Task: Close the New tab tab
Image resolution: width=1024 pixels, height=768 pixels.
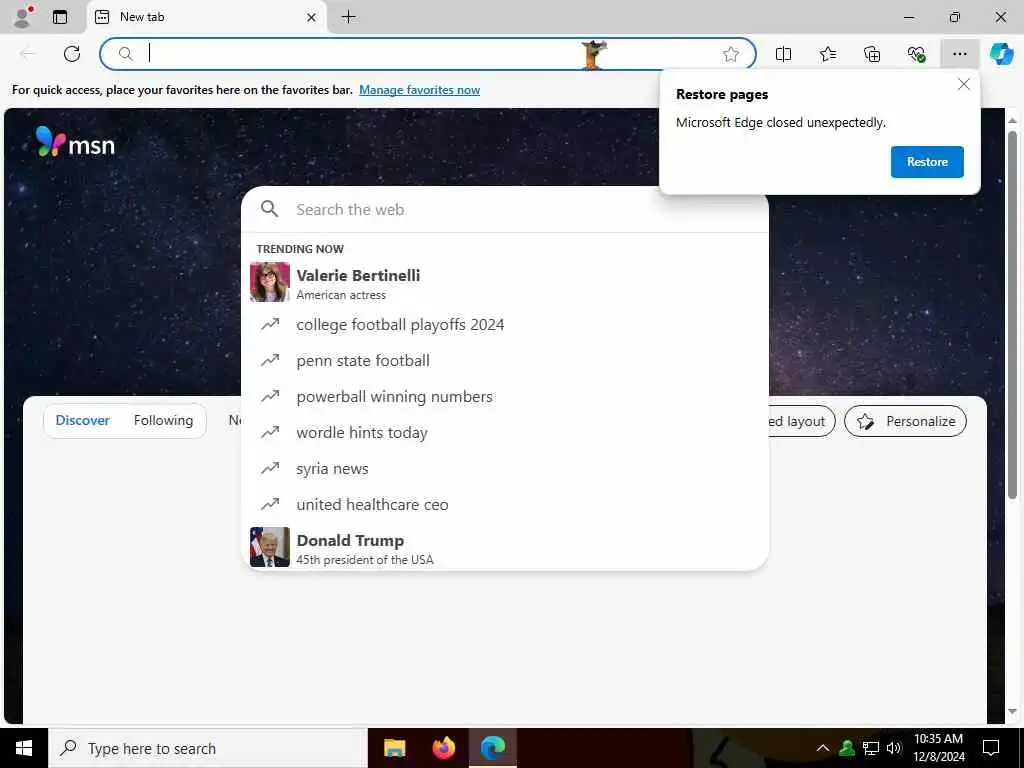Action: (312, 18)
